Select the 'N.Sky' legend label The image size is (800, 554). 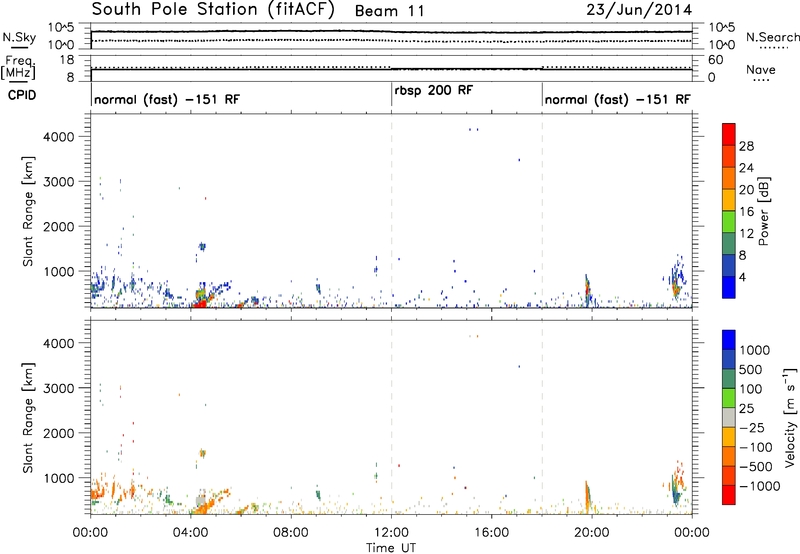point(19,37)
